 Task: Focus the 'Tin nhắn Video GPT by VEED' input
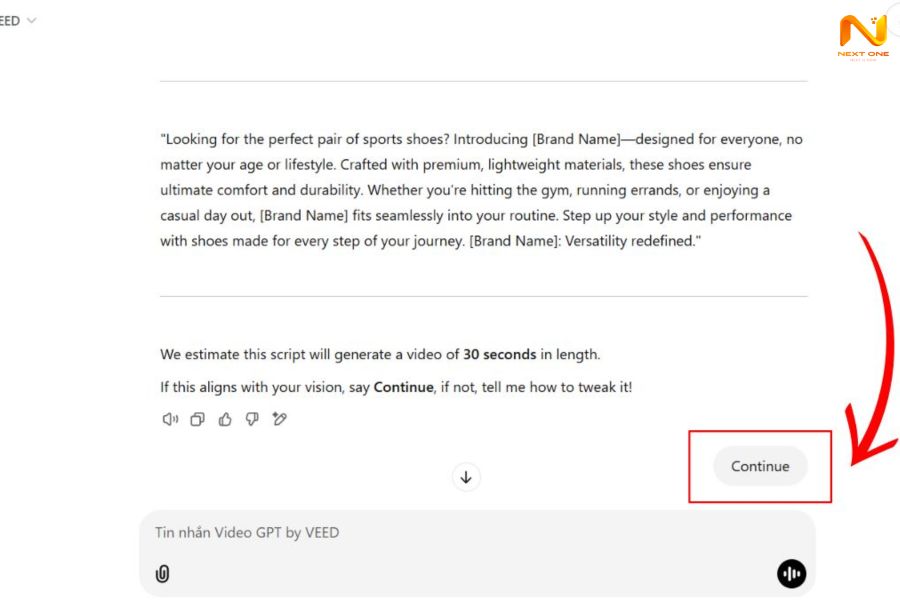[x=450, y=533]
